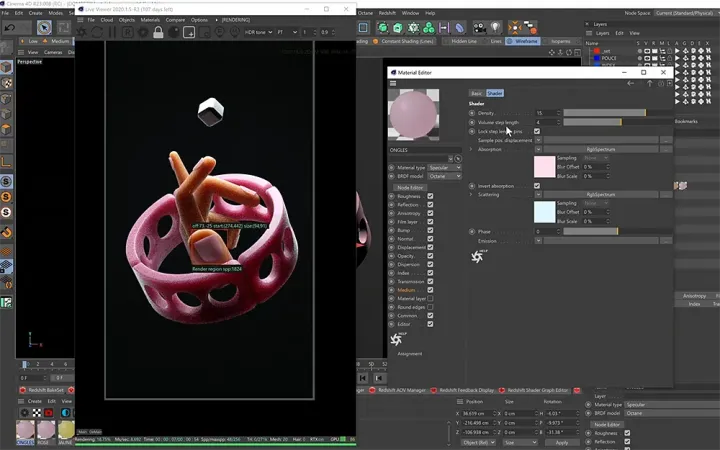Select the live selection arrow tool
Screen dimensions: 720x450
(44, 28)
